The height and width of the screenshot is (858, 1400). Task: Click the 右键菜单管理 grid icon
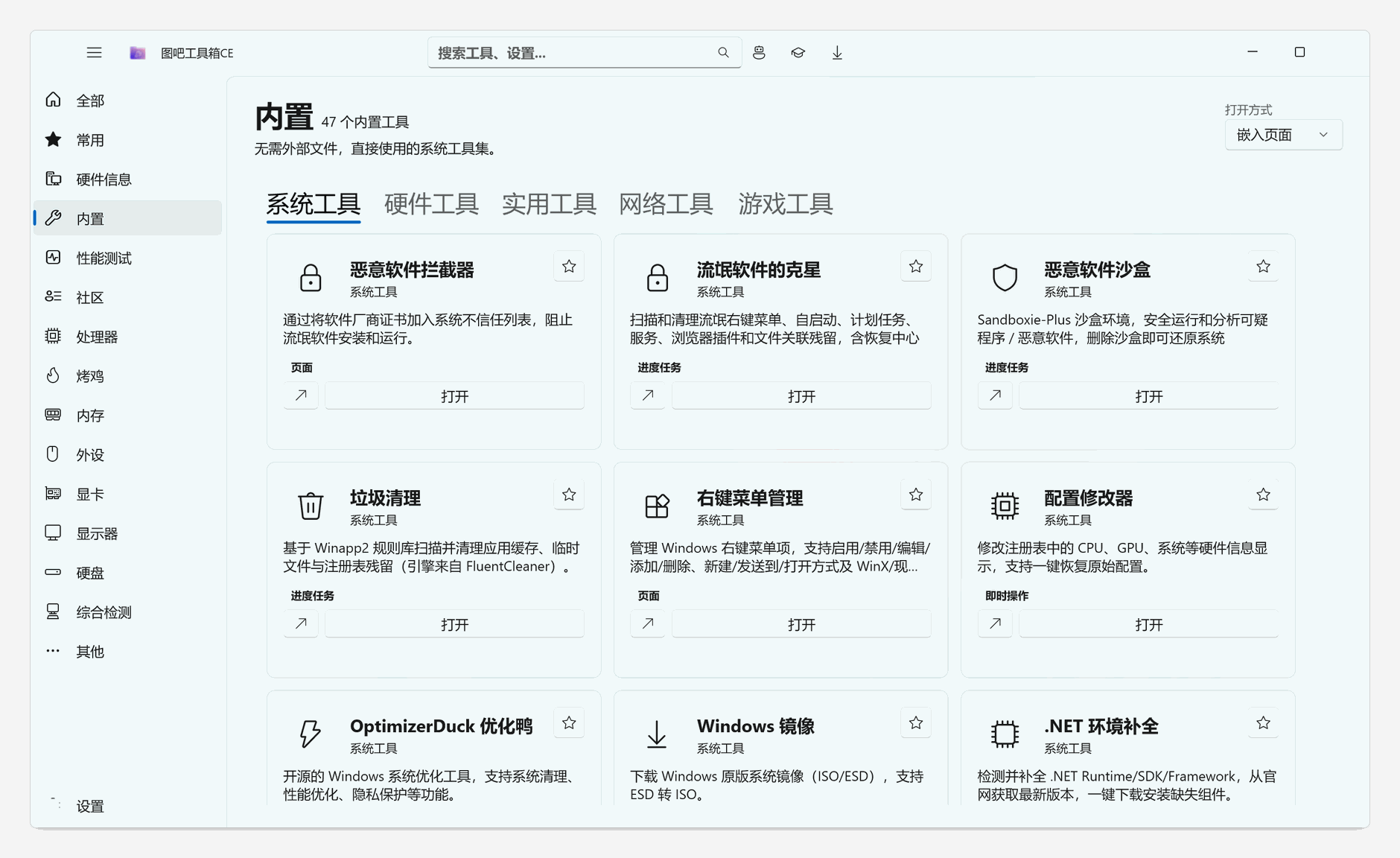tap(658, 506)
